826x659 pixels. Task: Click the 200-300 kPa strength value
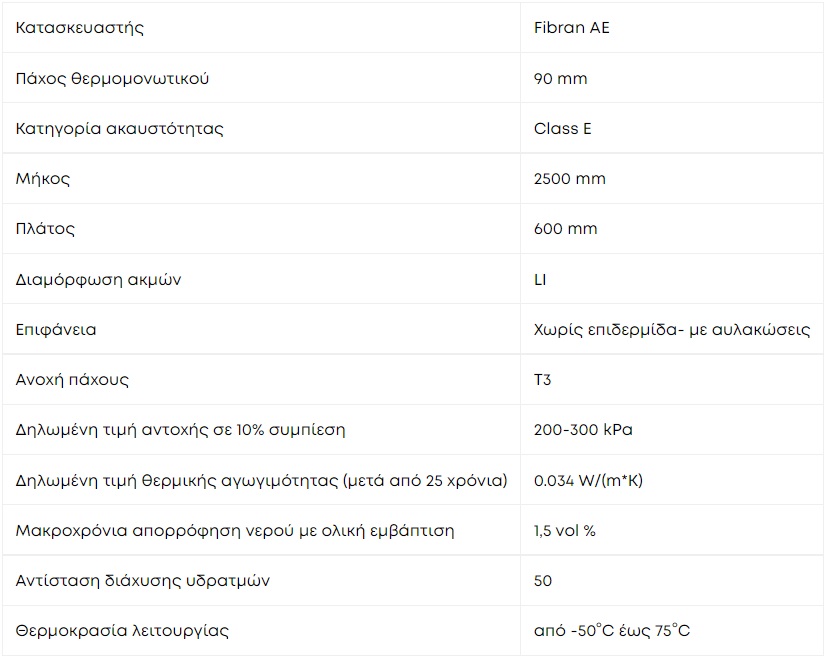pos(583,430)
